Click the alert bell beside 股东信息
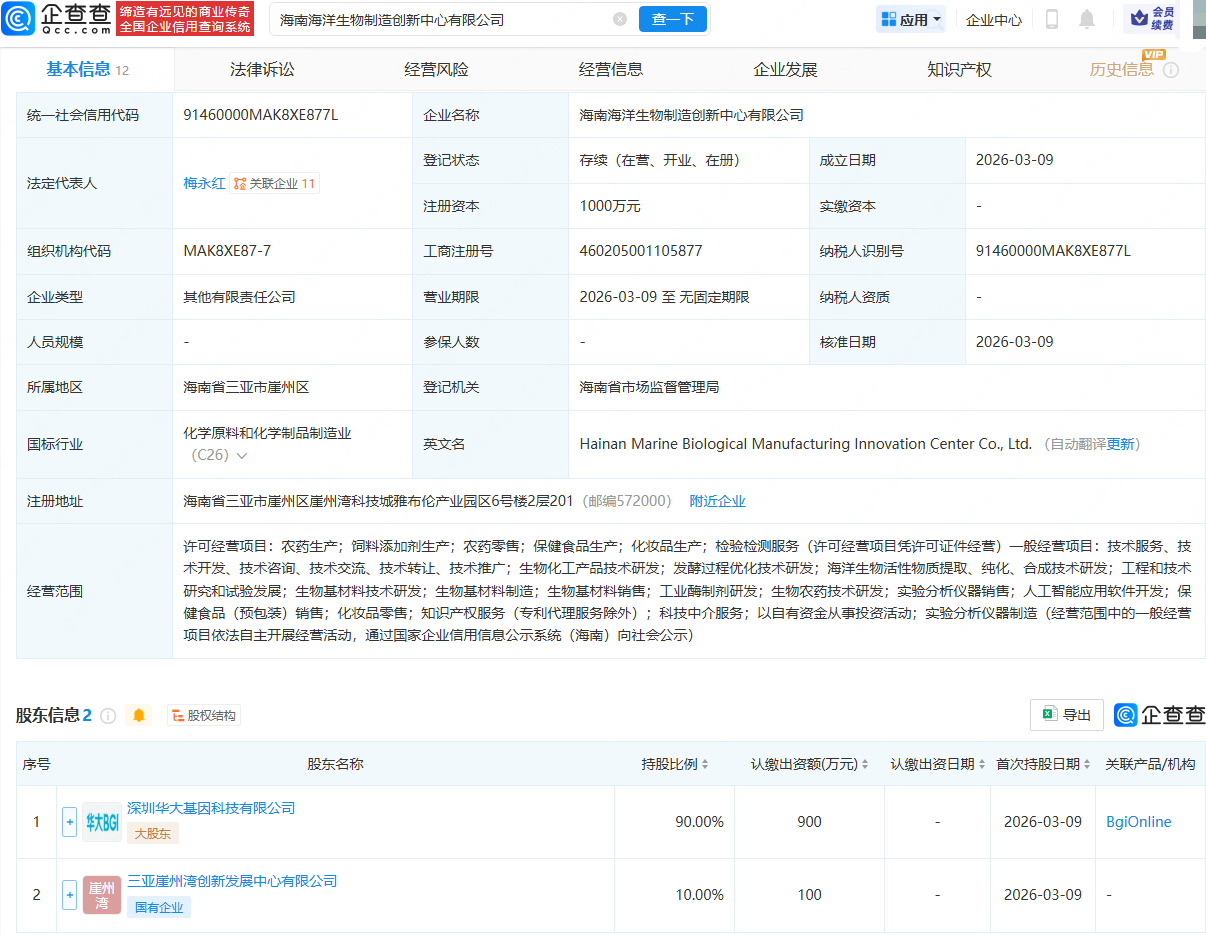Image resolution: width=1206 pixels, height=935 pixels. pos(139,715)
